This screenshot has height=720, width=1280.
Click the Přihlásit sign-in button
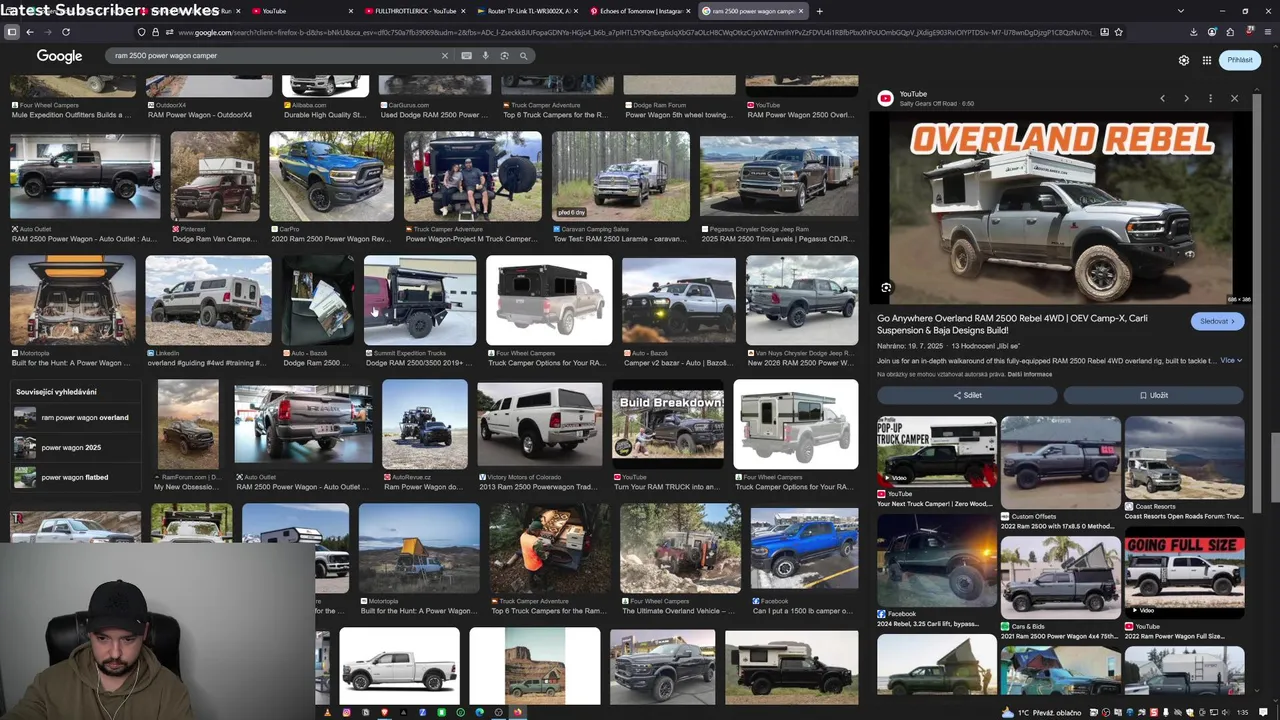click(x=1240, y=60)
